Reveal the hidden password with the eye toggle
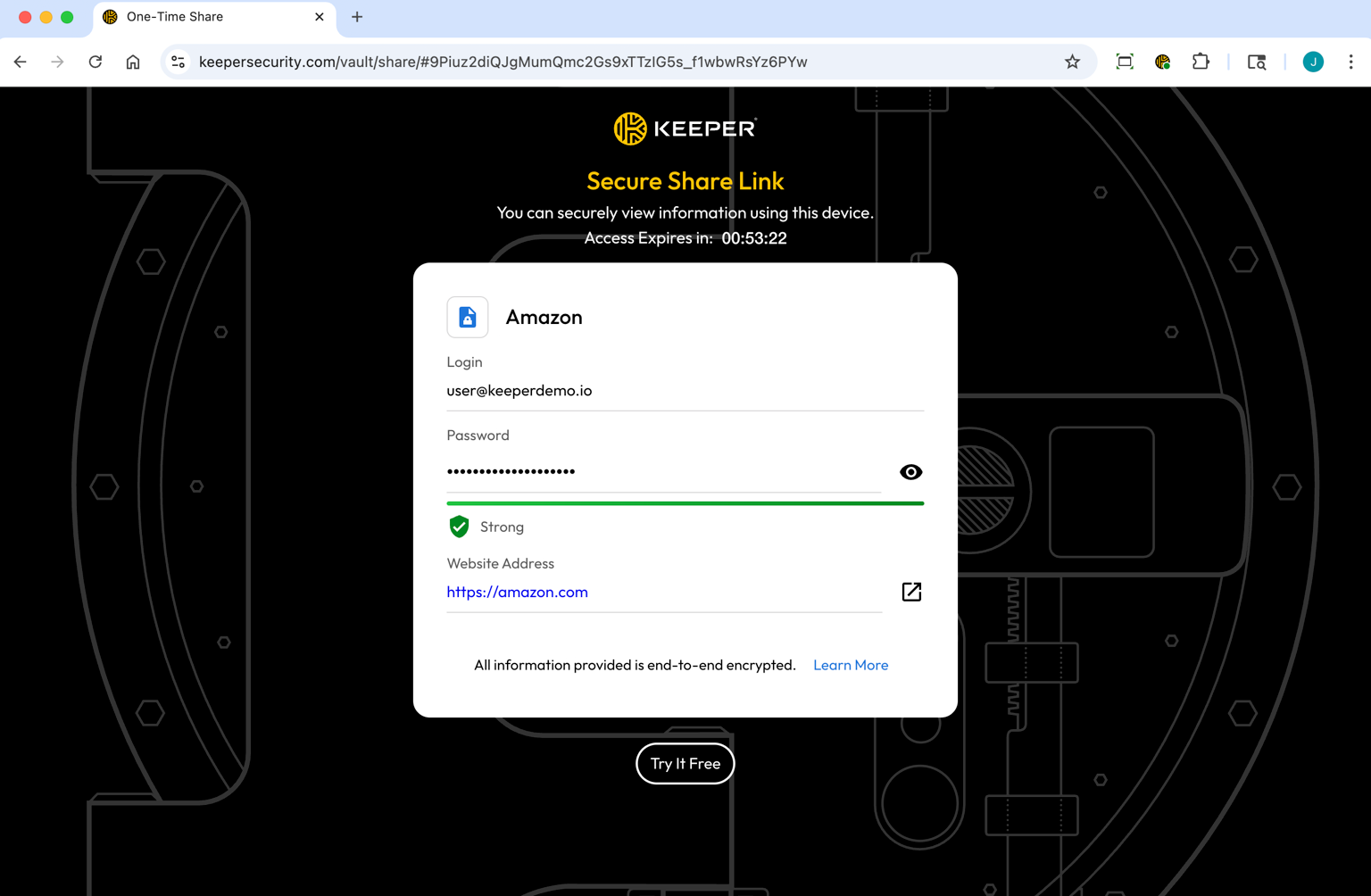 pos(910,471)
